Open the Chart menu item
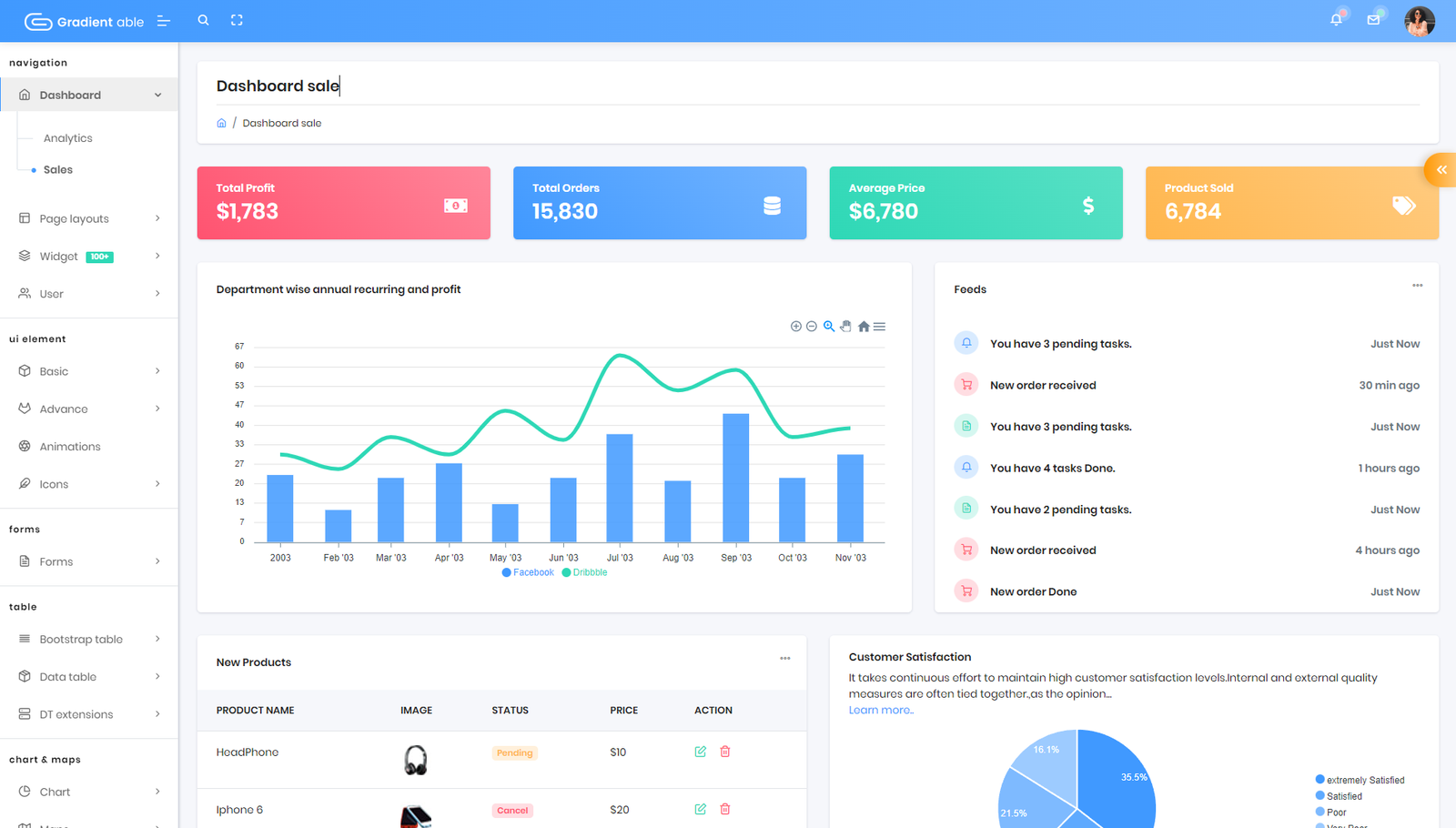 coord(89,792)
